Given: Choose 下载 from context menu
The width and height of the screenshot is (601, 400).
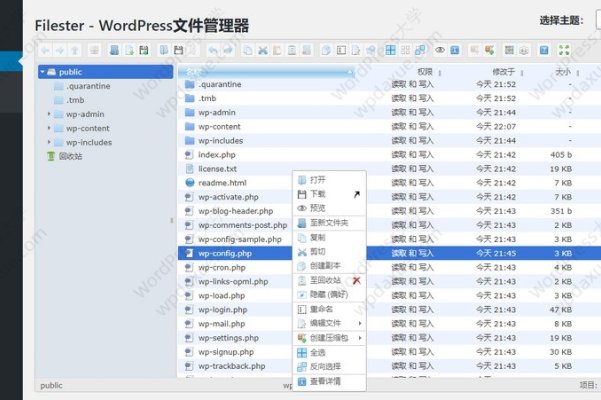Looking at the screenshot, I should (x=329, y=194).
